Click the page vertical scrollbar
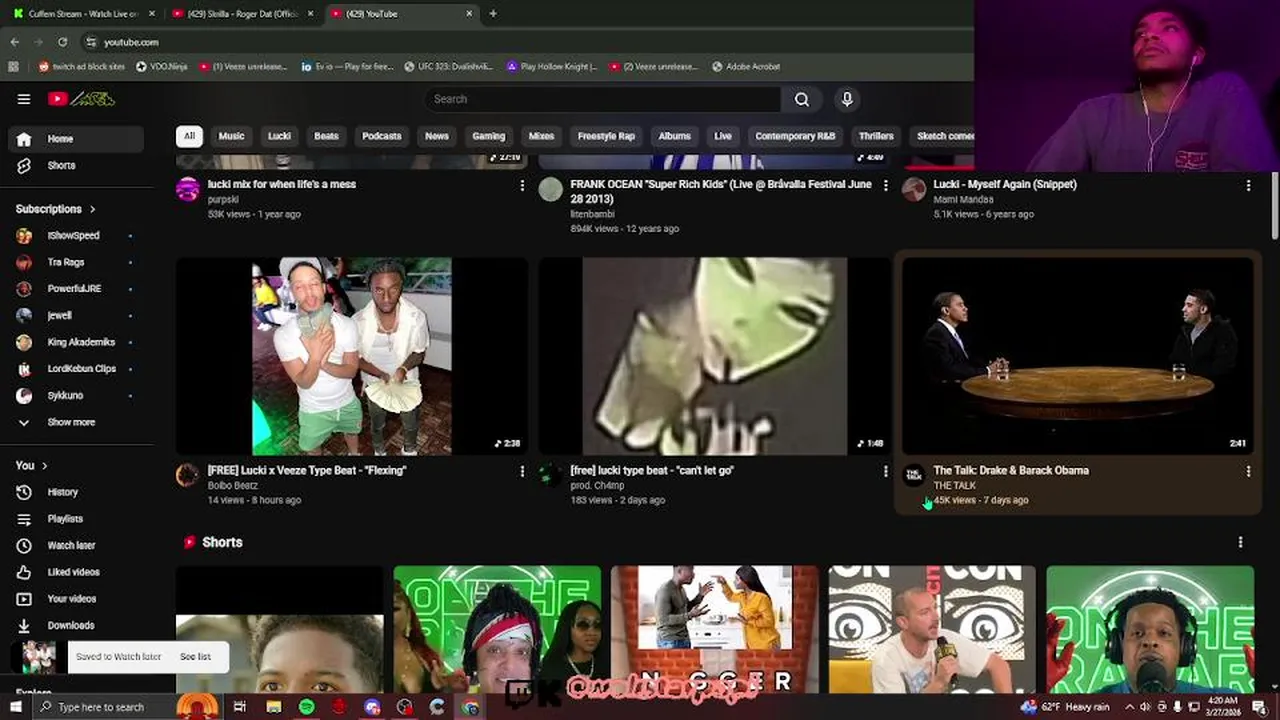This screenshot has height=720, width=1280. [x=1275, y=205]
